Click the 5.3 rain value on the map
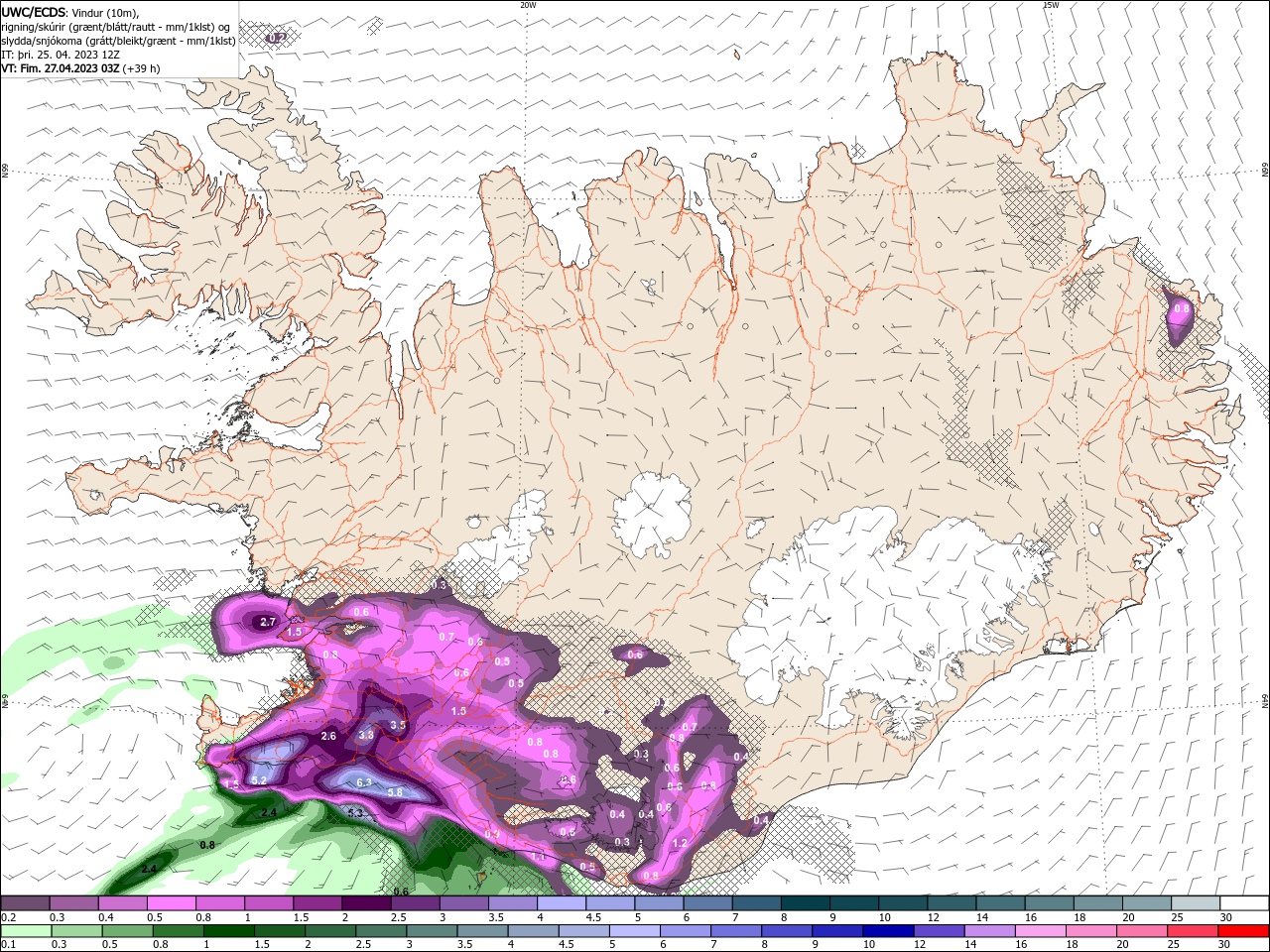Screen dimensions: 1270x952 click(x=356, y=813)
